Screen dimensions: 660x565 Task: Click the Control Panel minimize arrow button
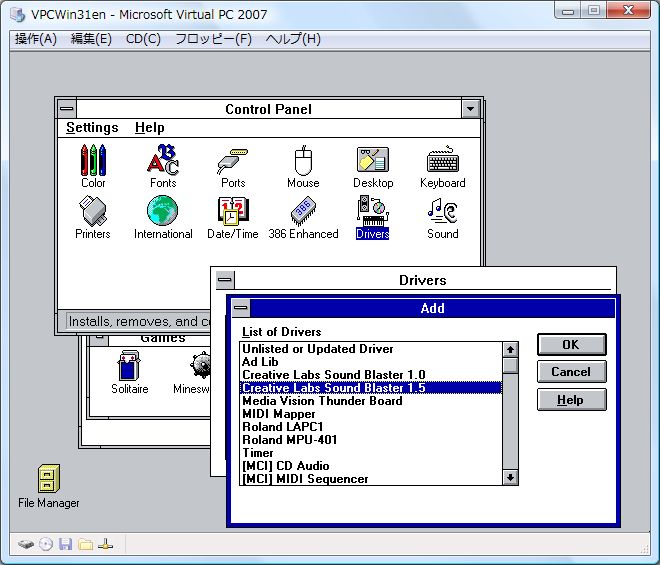pos(471,109)
